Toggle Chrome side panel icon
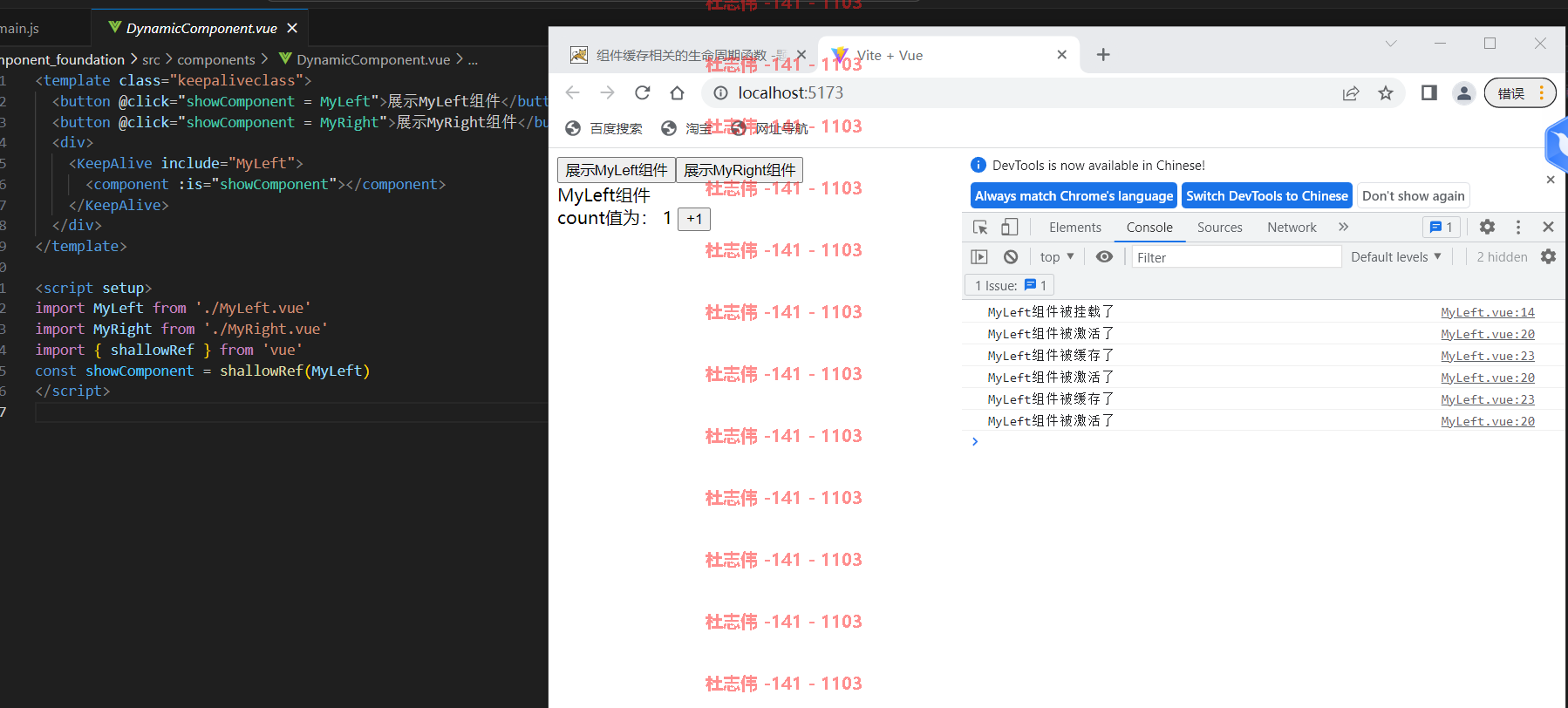The height and width of the screenshot is (708, 1568). (1429, 92)
